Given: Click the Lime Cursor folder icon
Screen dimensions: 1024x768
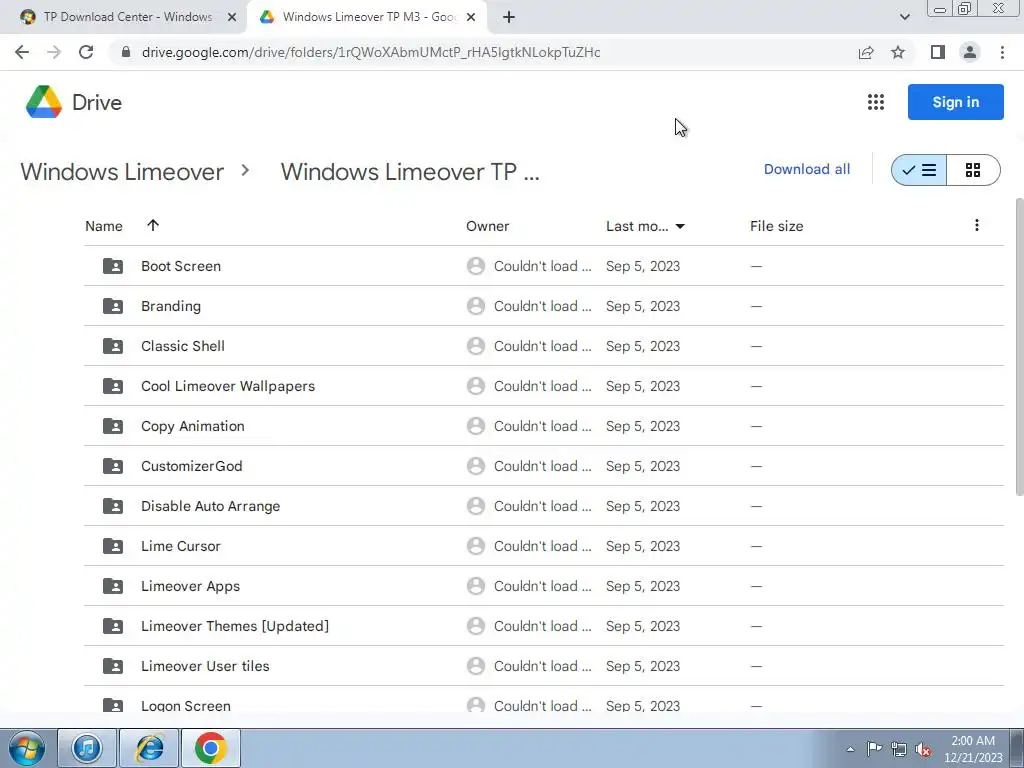Looking at the screenshot, I should [113, 546].
